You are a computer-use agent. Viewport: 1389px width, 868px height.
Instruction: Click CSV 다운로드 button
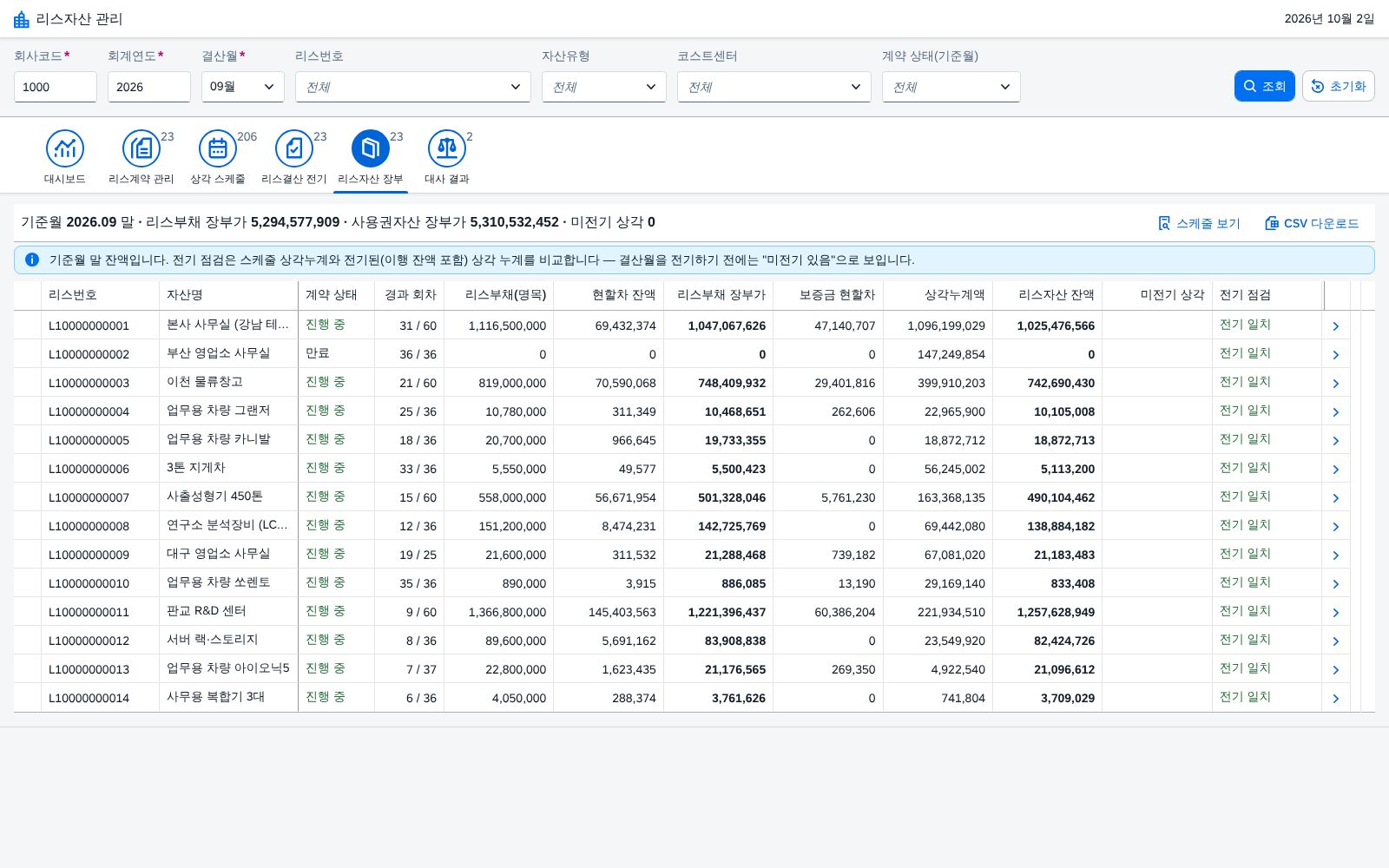(x=1312, y=223)
